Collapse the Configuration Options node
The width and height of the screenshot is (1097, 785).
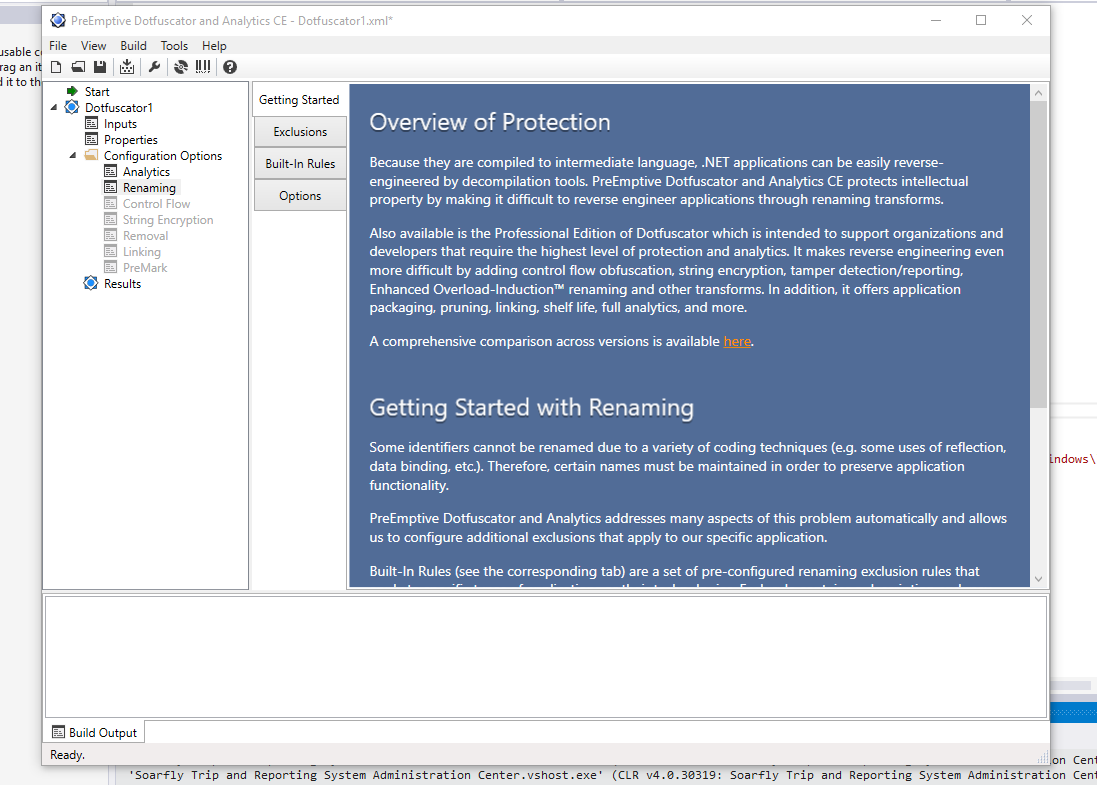pos(73,156)
